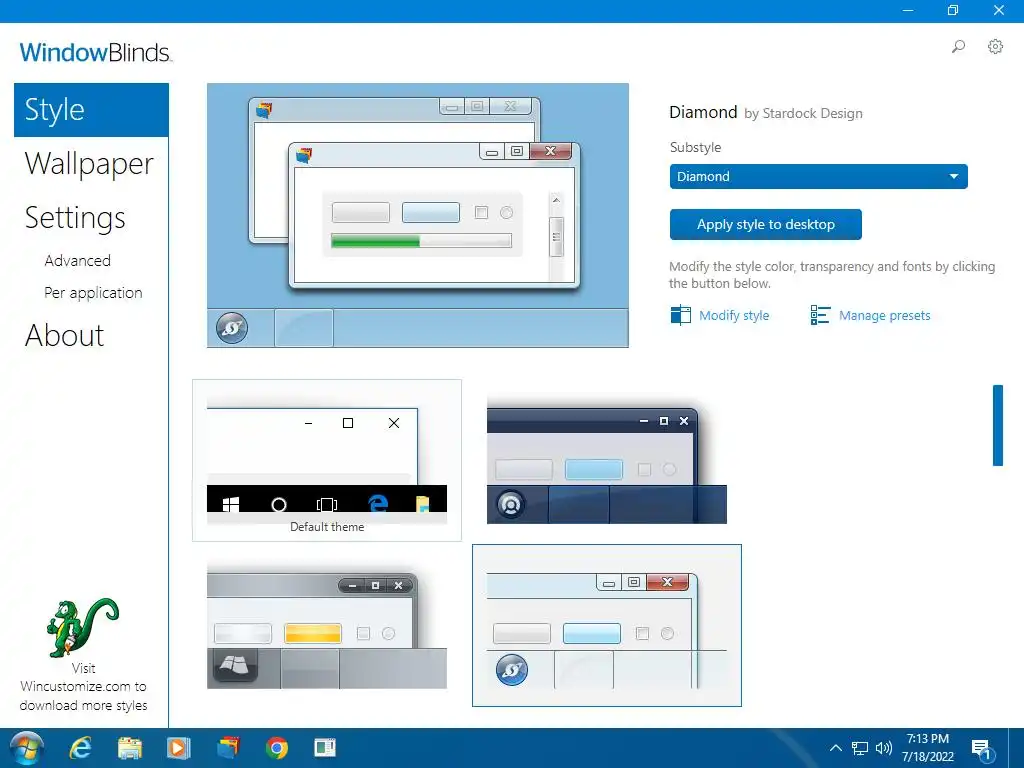The height and width of the screenshot is (768, 1024).
Task: Show hidden system tray icons
Action: coord(835,748)
